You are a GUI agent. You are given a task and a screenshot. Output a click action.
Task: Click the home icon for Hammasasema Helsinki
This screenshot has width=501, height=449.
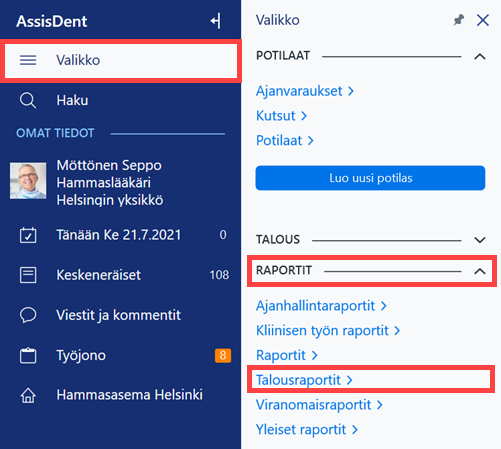click(28, 395)
